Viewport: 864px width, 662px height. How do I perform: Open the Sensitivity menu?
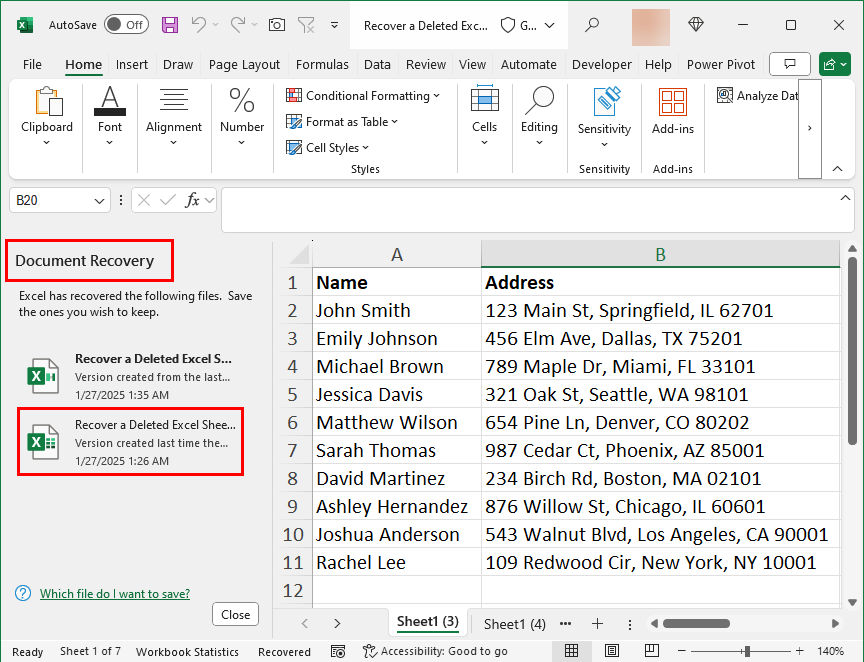[604, 118]
